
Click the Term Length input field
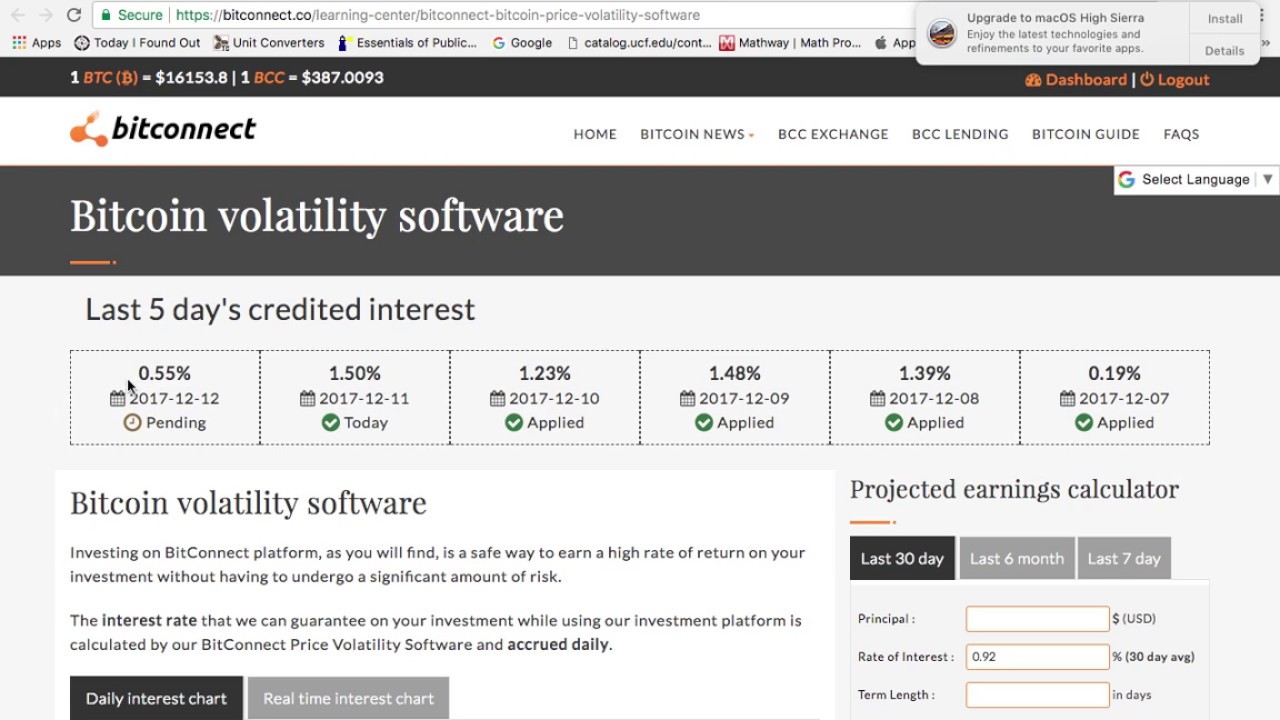(x=1037, y=694)
